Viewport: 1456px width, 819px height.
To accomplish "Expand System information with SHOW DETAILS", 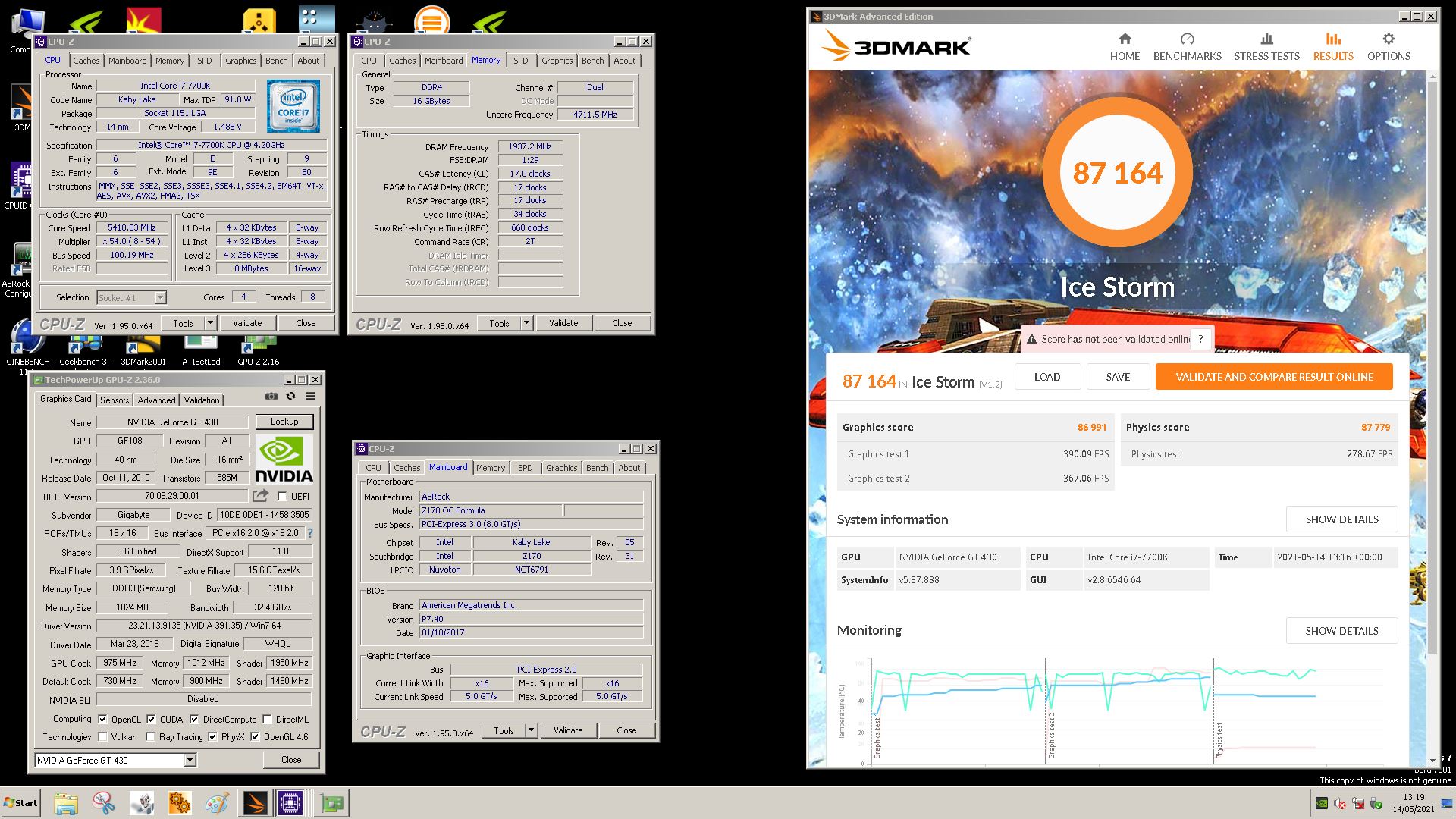I will (x=1341, y=519).
